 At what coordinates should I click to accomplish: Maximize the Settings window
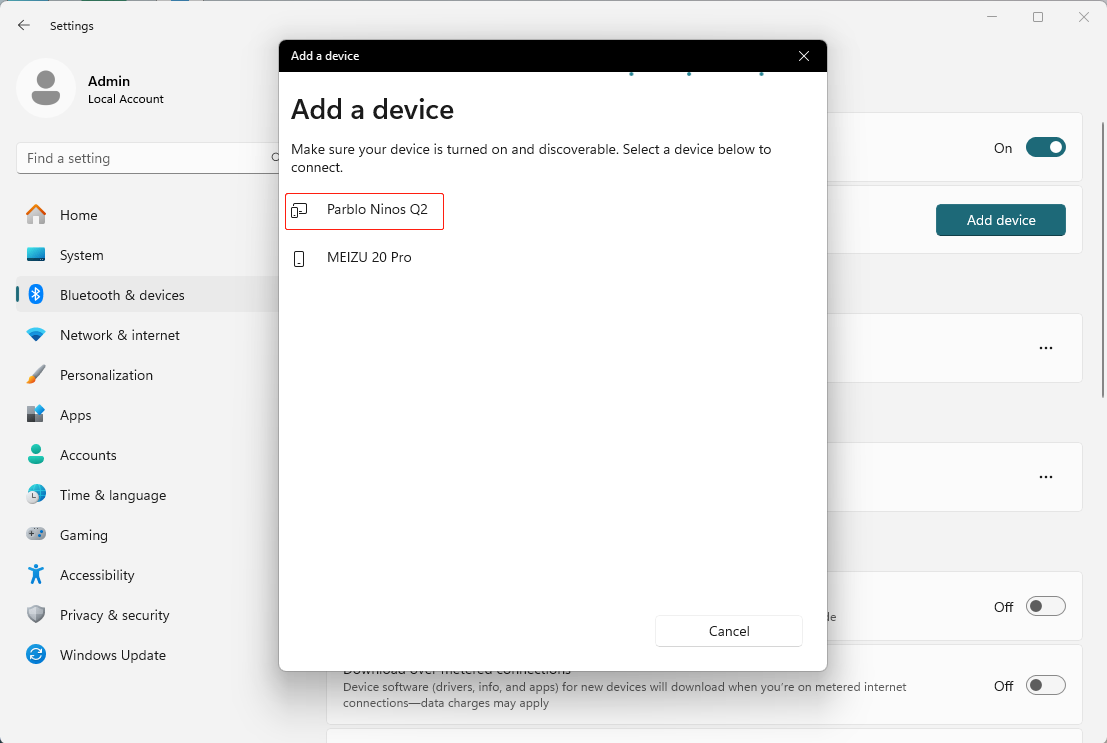pyautogui.click(x=1038, y=17)
